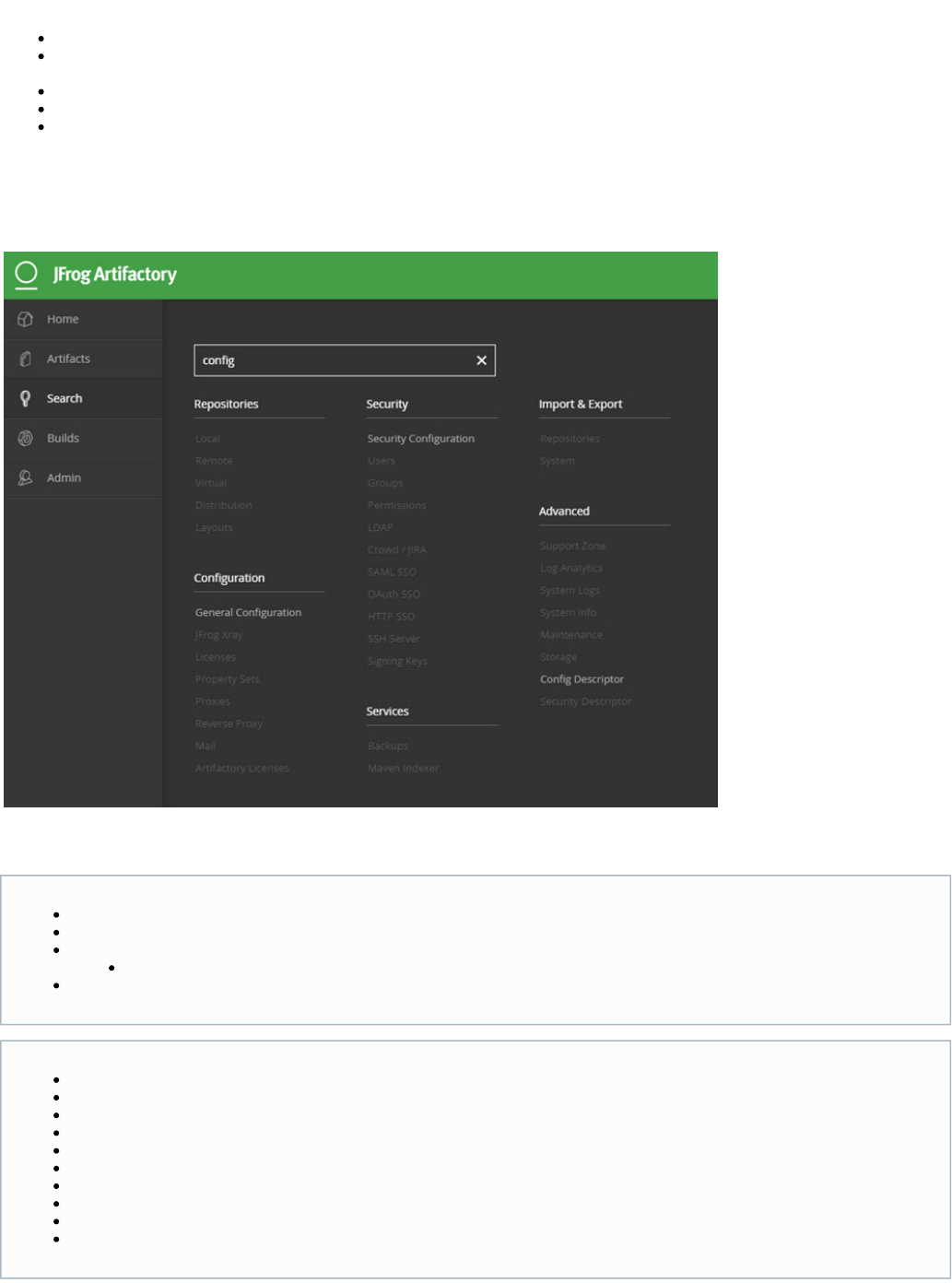Open System Info link

click(x=568, y=612)
